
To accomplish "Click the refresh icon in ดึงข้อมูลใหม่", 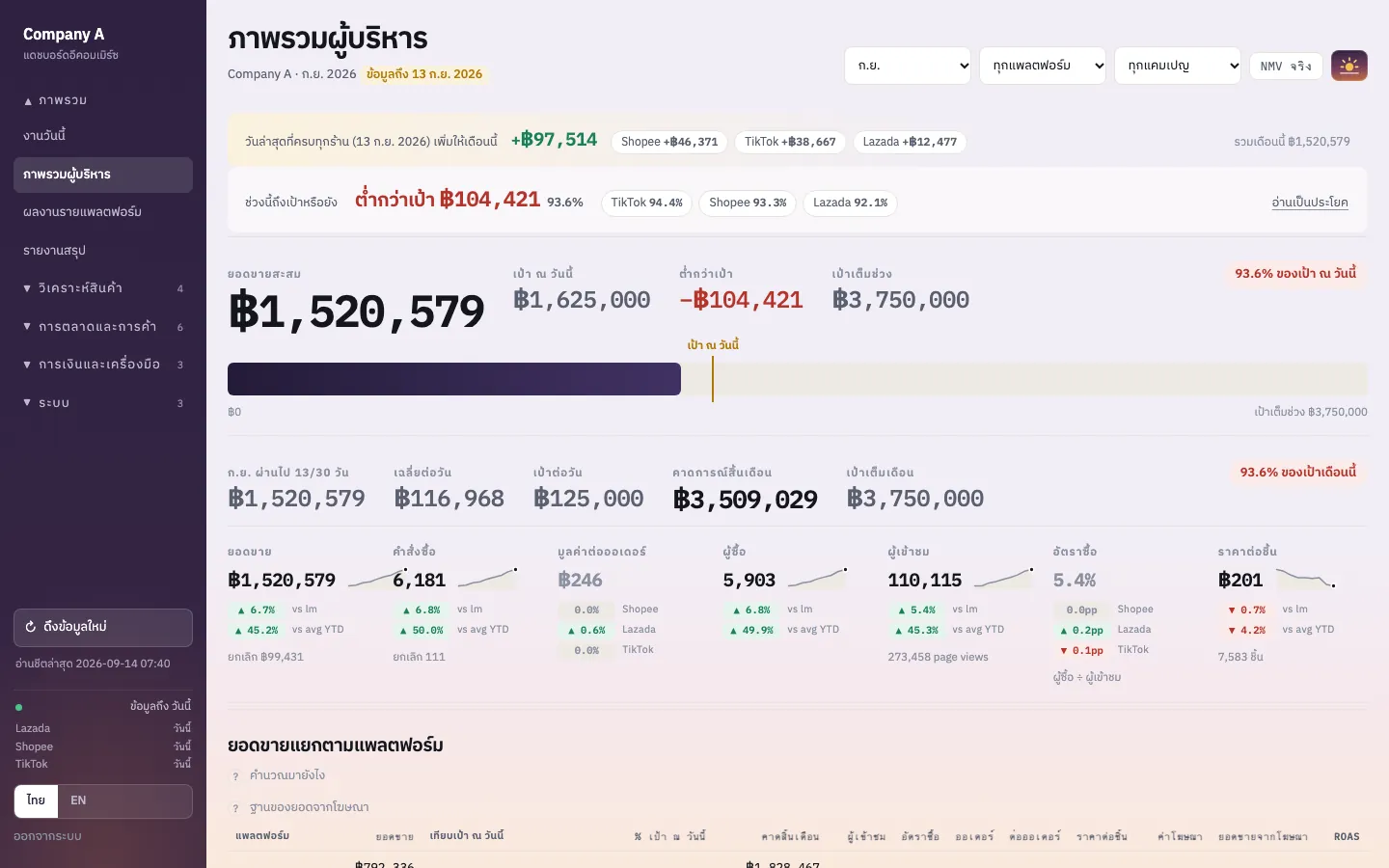I will pos(31,627).
